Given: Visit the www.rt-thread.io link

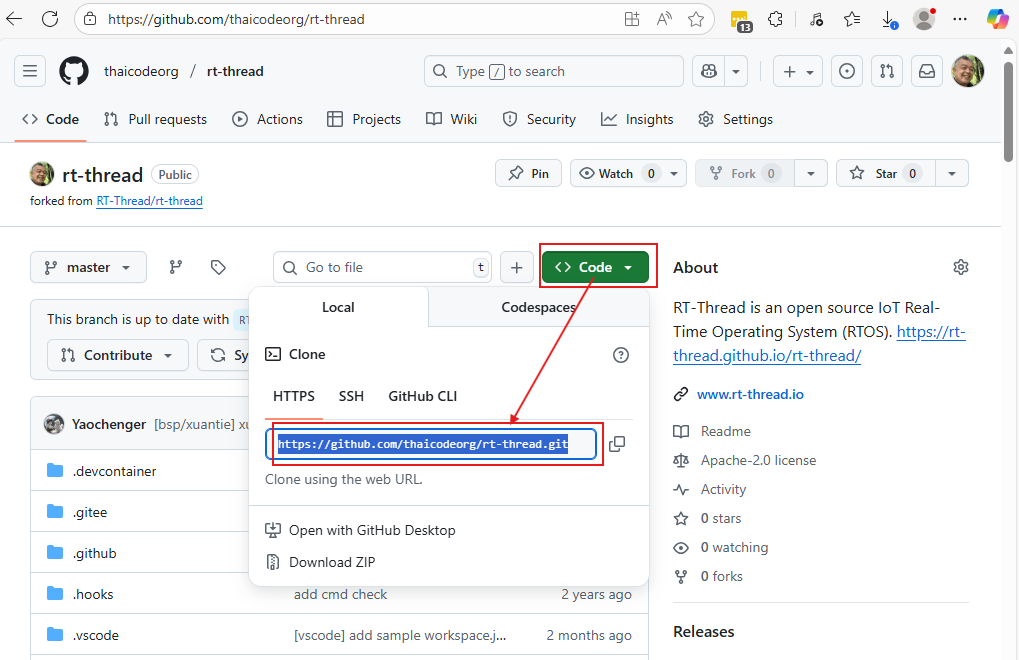Looking at the screenshot, I should [x=750, y=393].
